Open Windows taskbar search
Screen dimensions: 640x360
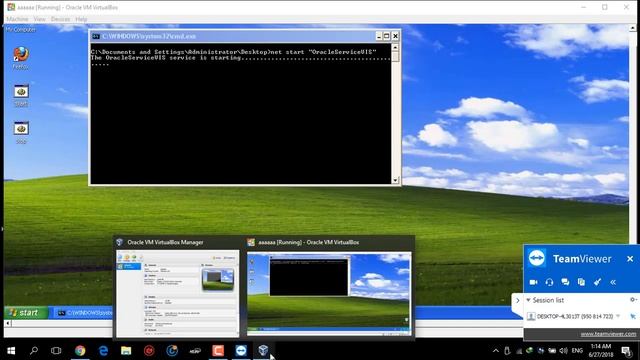(x=34, y=351)
